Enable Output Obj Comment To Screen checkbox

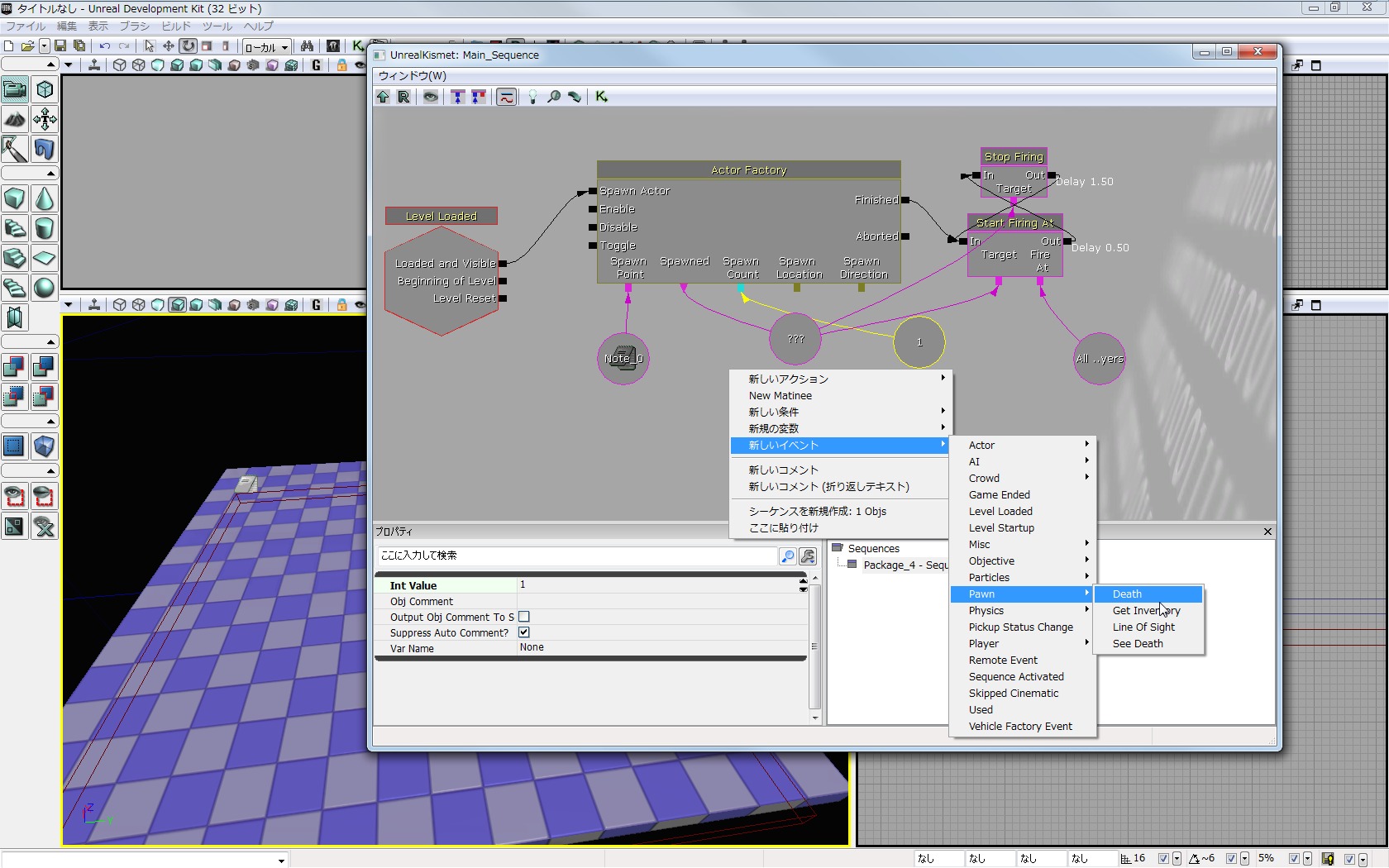523,617
